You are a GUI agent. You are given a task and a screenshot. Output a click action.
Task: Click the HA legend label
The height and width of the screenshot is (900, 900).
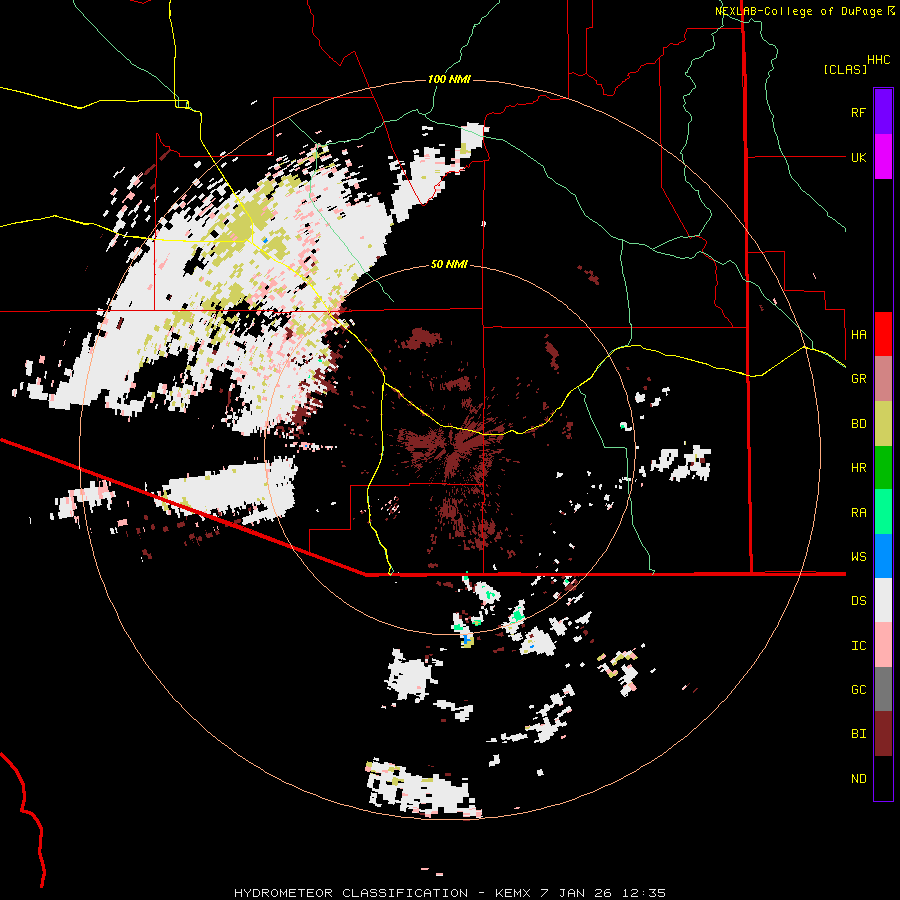pos(858,334)
